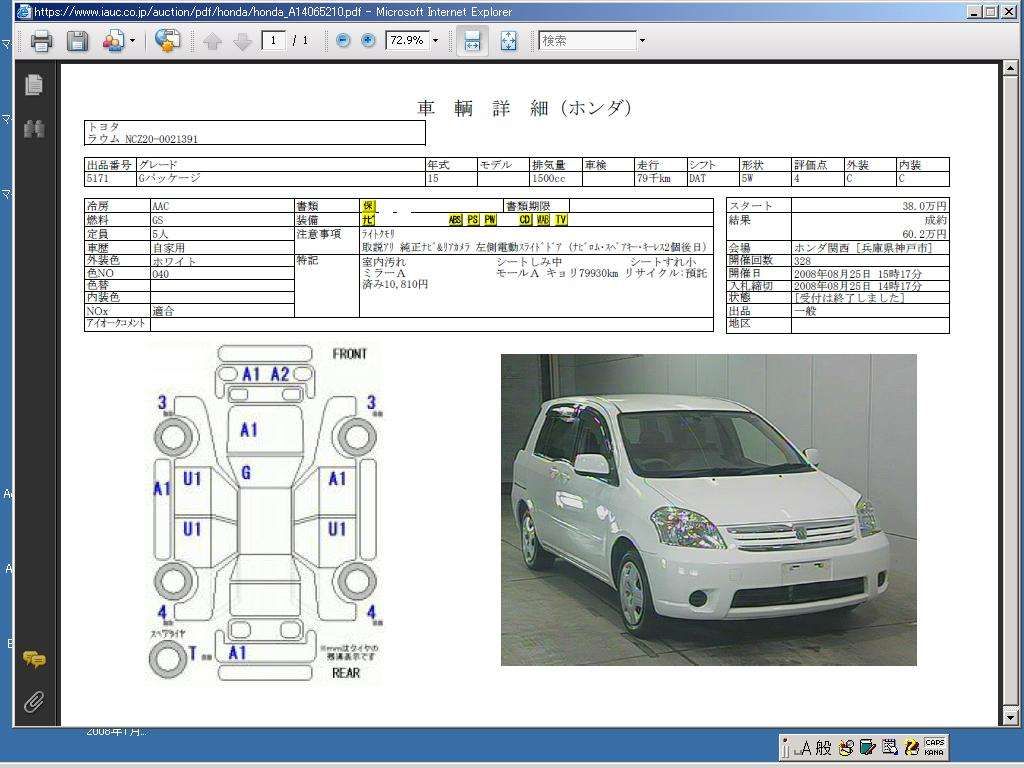Save a copy with the floppy disk icon

[78, 41]
